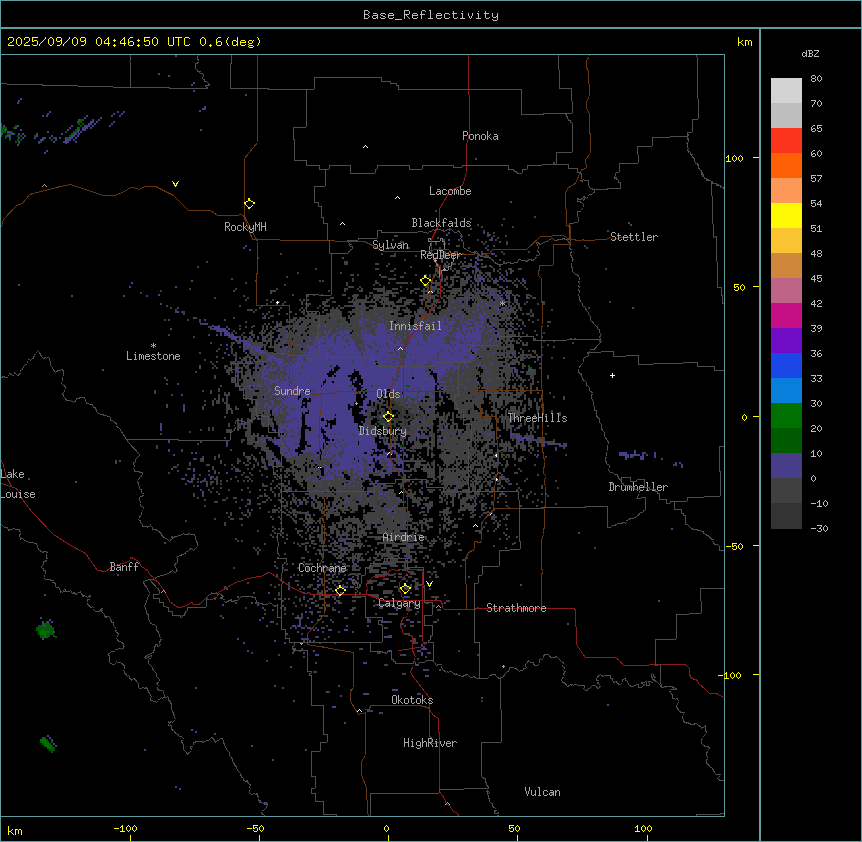Click the -100 tick on the bottom axis
The width and height of the screenshot is (862, 842).
pos(125,828)
